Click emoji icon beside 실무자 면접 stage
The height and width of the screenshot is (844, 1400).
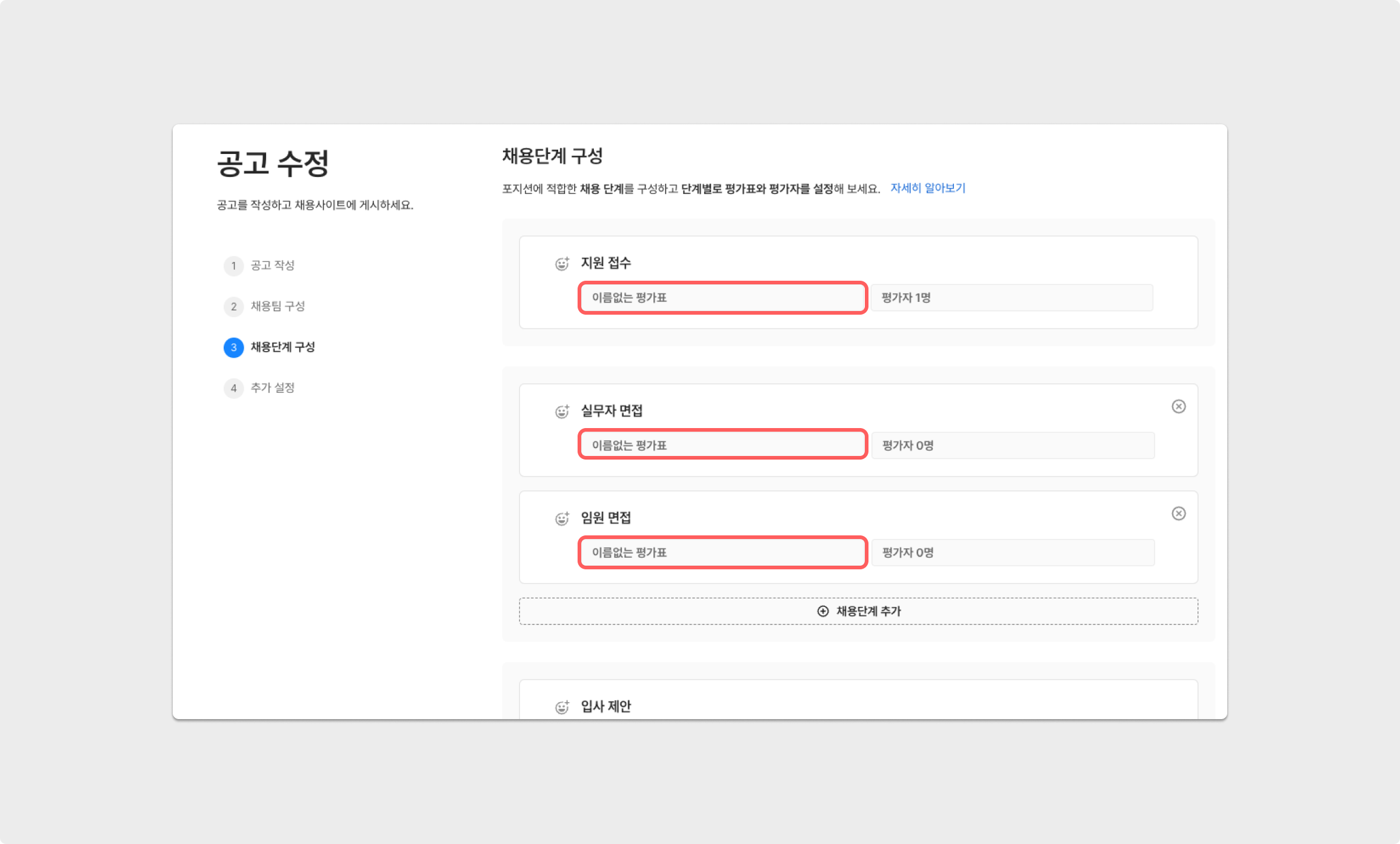(562, 412)
